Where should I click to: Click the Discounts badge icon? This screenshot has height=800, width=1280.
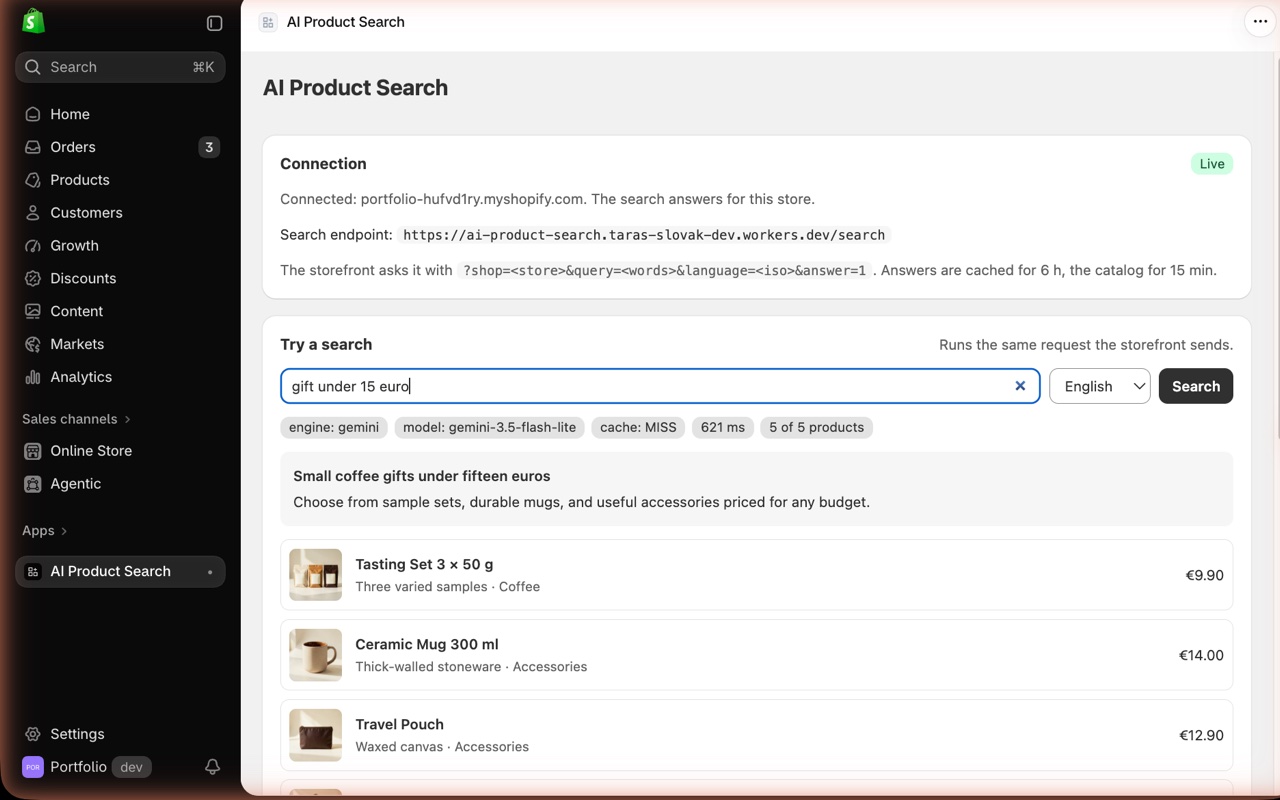pyautogui.click(x=33, y=278)
